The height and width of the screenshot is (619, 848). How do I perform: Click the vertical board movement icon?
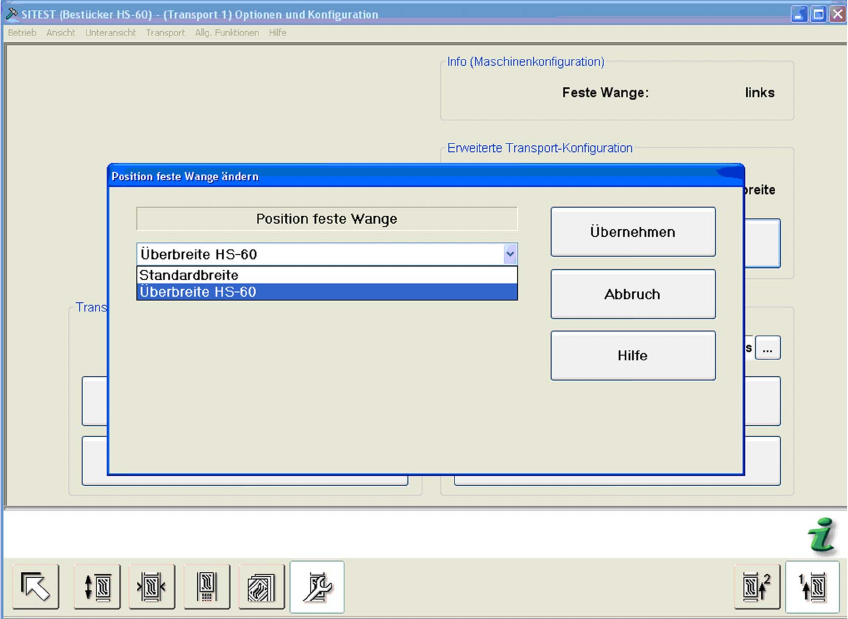pyautogui.click(x=97, y=586)
